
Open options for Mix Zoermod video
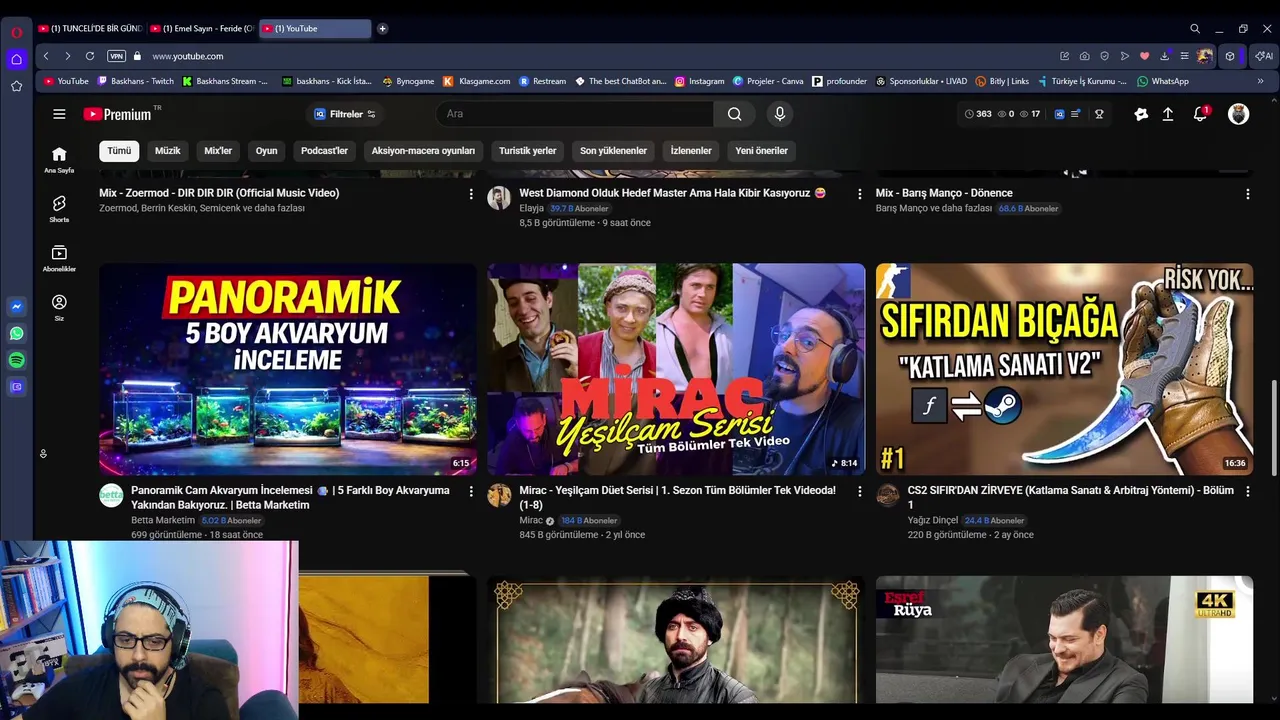(x=471, y=194)
